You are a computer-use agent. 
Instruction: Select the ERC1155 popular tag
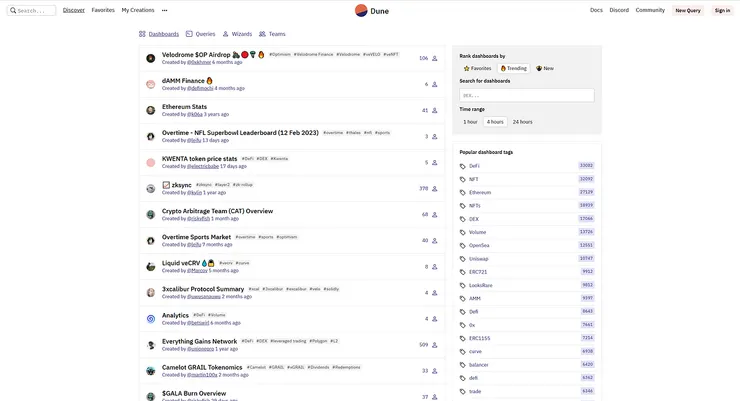479,338
